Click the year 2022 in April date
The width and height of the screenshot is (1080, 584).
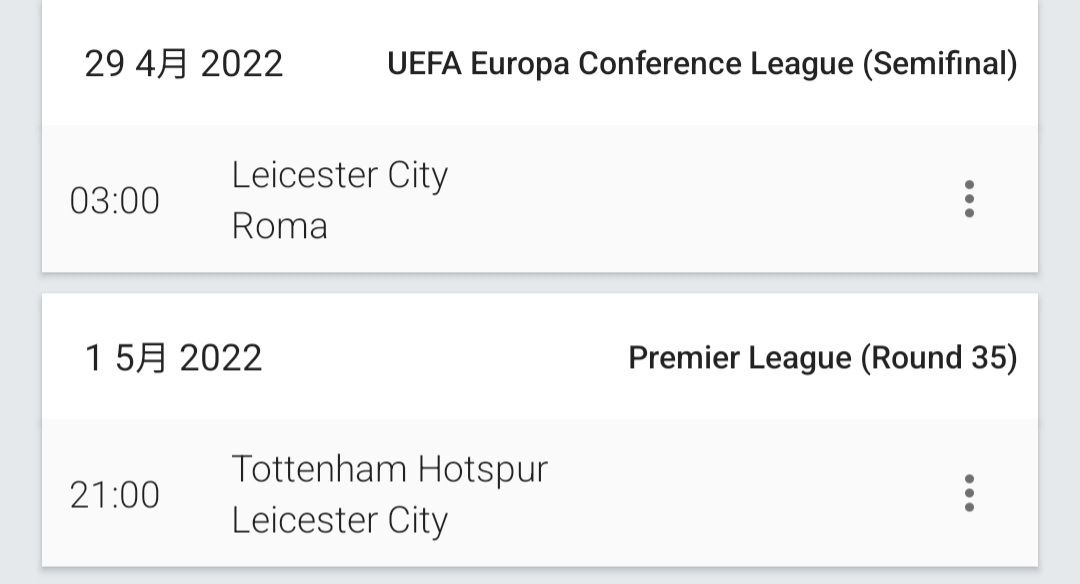pos(242,64)
